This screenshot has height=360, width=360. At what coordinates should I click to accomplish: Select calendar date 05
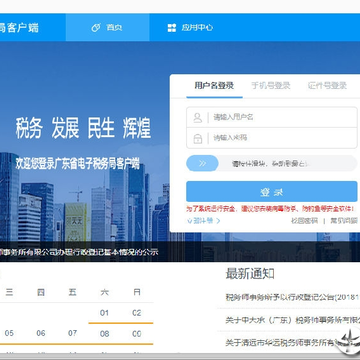coord(9,333)
